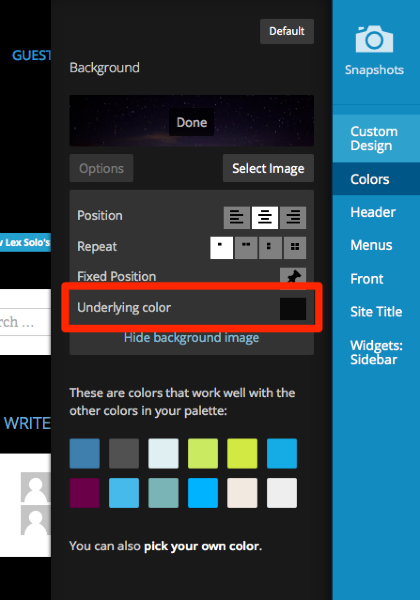This screenshot has width=420, height=600.
Task: Click the Repeat label
Action: pyautogui.click(x=97, y=247)
